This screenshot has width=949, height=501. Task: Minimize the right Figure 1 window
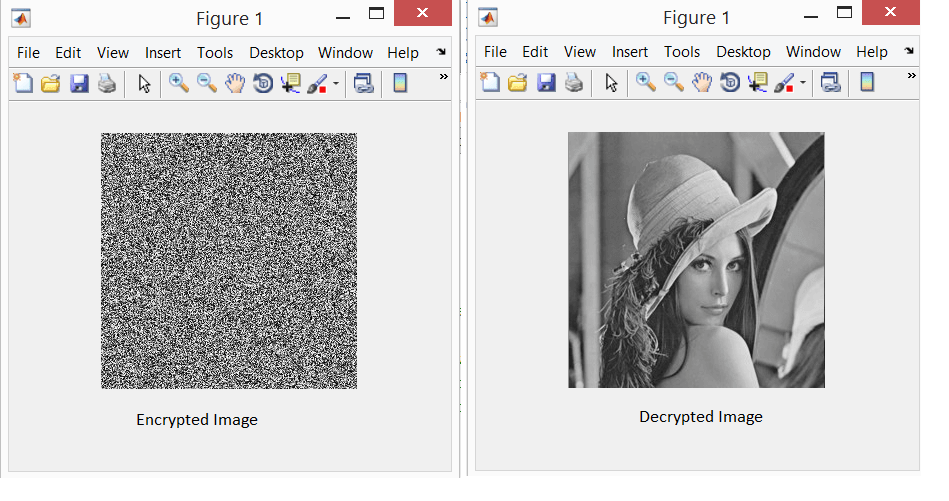[x=811, y=18]
